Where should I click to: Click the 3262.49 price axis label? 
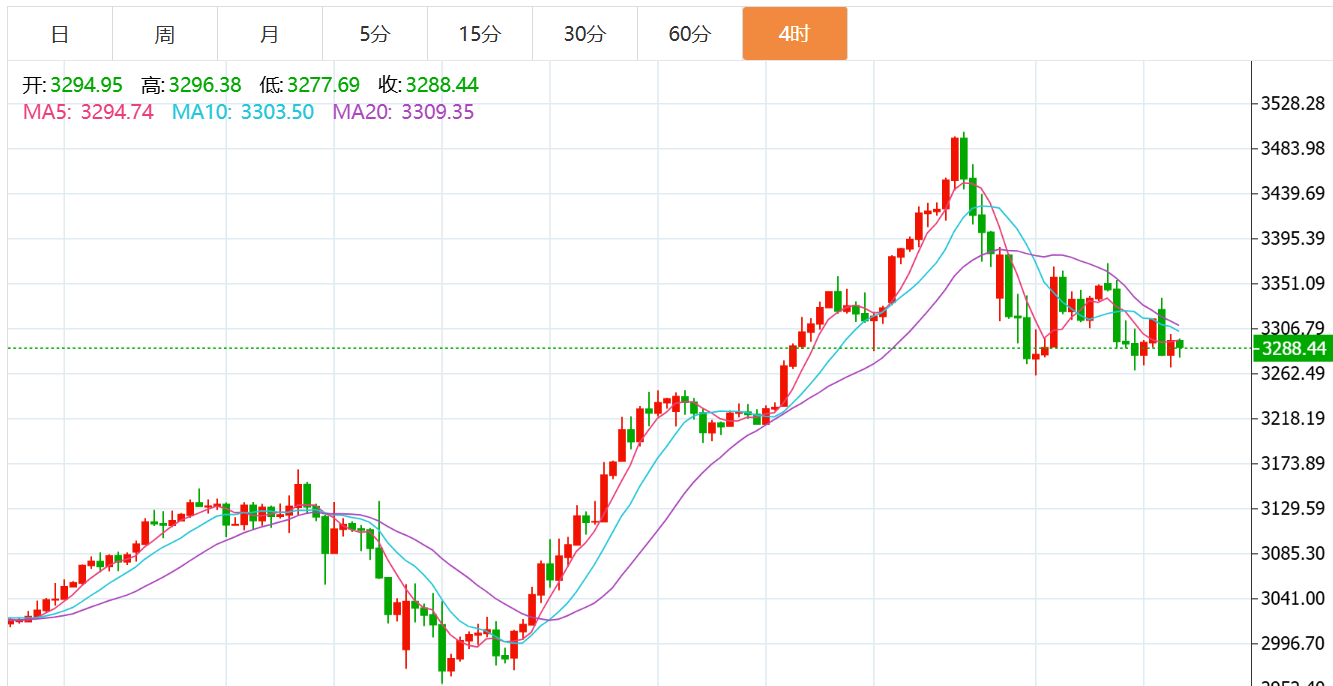click(1293, 373)
